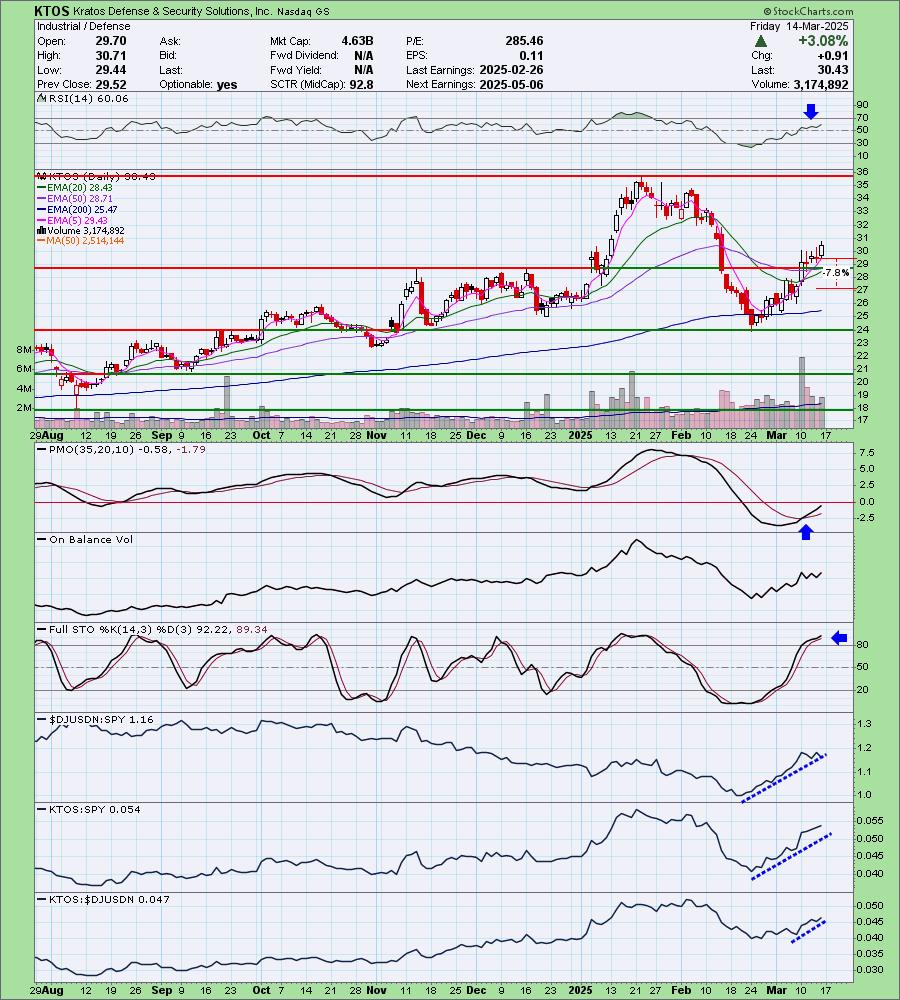Screen dimensions: 900x1000
Task: Click the High value 30.71
Action: click(x=111, y=55)
